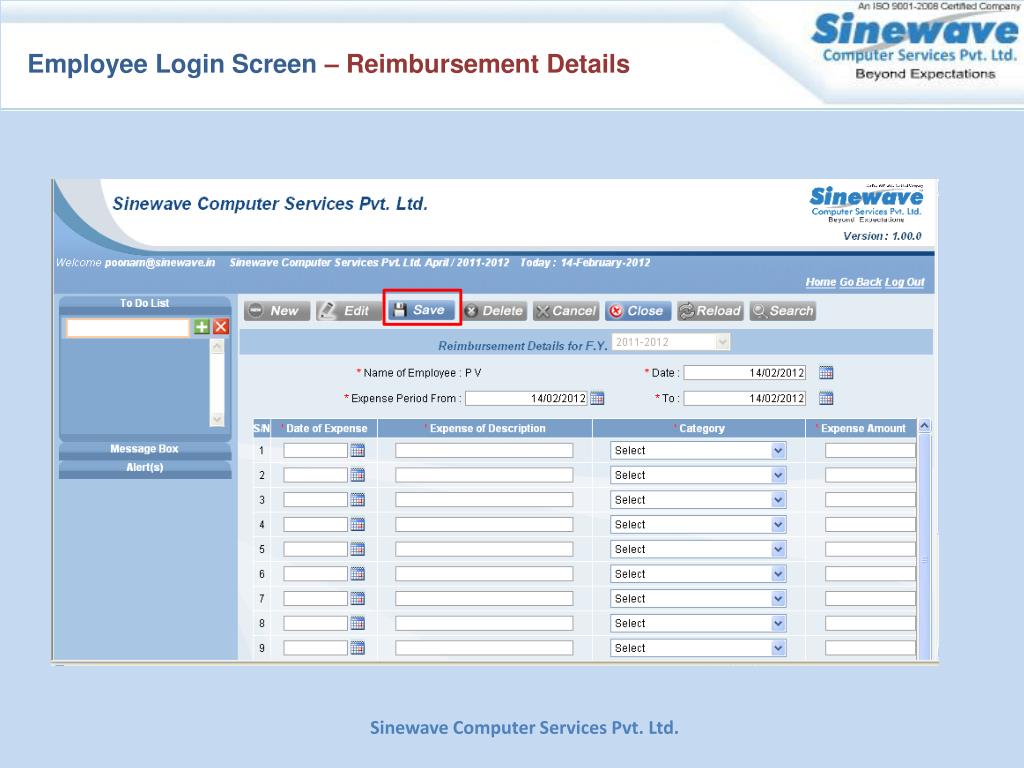Open date calendar icon in row 5
This screenshot has width=1024, height=768.
point(357,549)
